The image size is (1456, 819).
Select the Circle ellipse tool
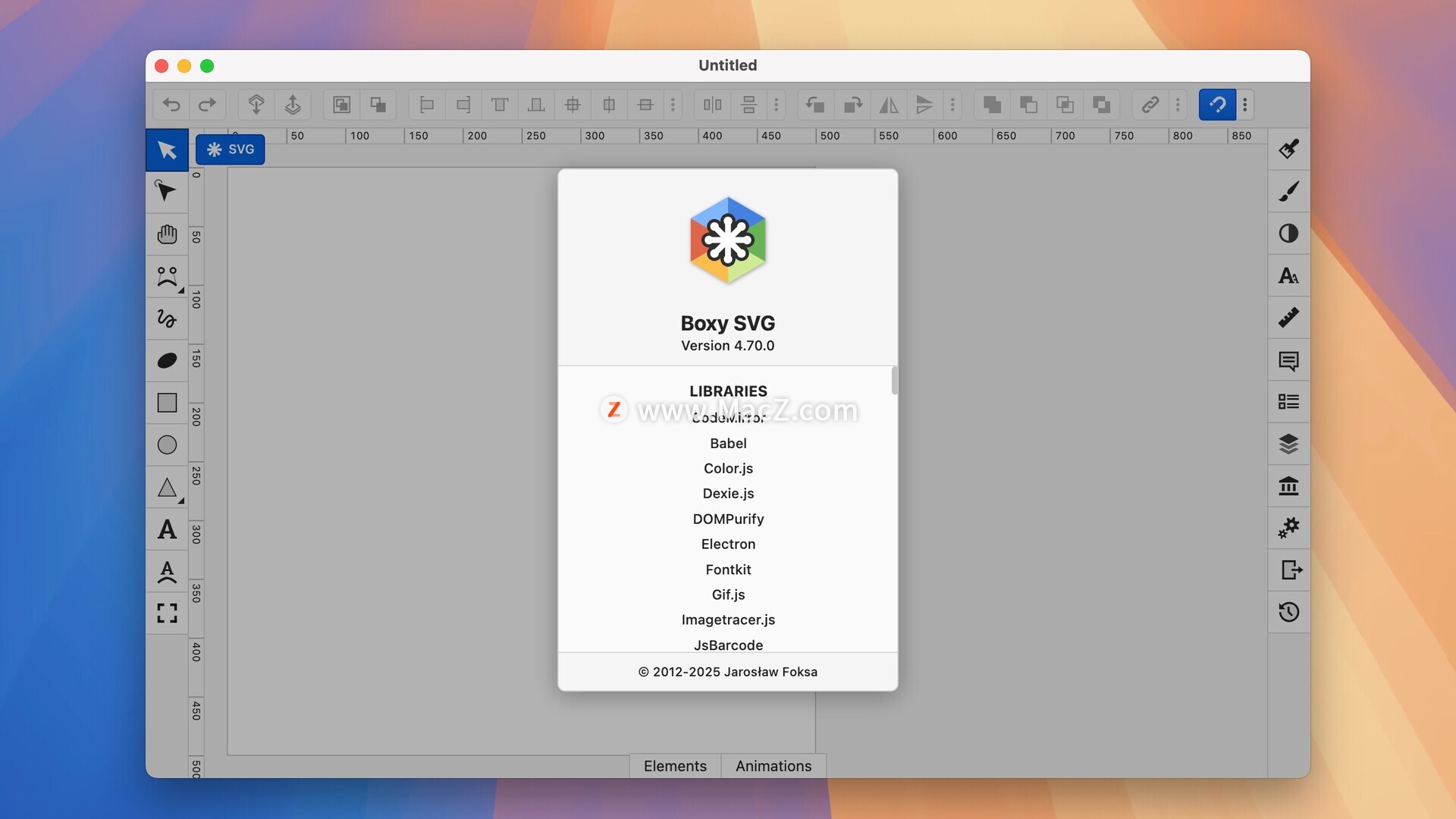[167, 444]
